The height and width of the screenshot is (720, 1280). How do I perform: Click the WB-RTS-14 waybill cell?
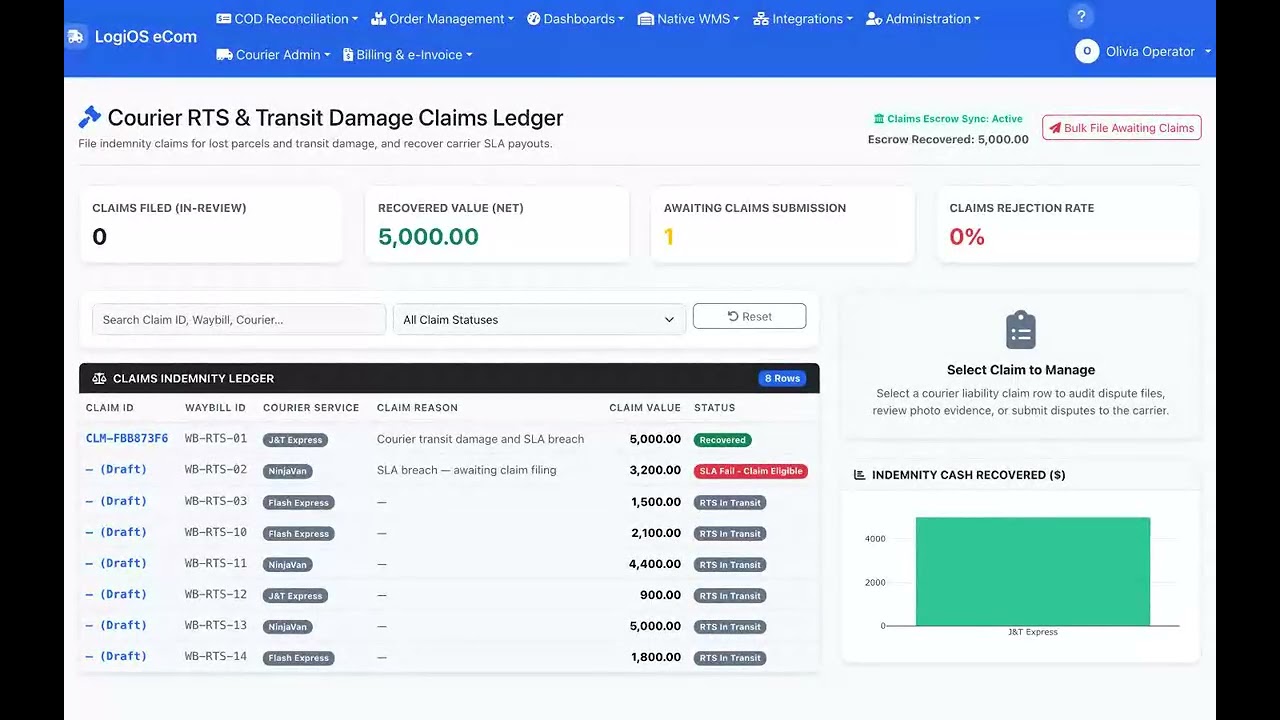click(216, 656)
